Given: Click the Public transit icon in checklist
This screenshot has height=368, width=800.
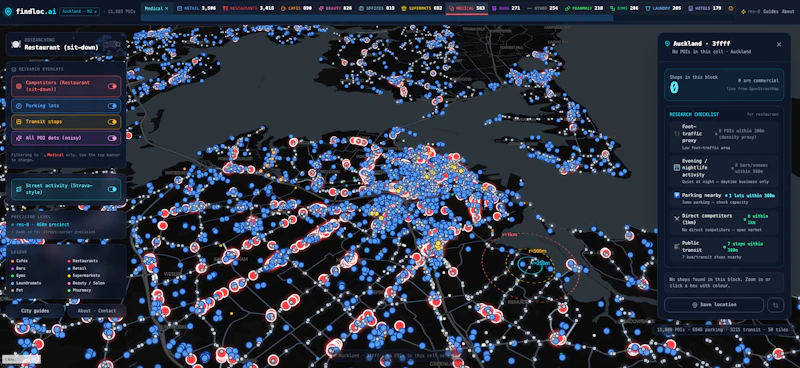Looking at the screenshot, I should [x=677, y=246].
